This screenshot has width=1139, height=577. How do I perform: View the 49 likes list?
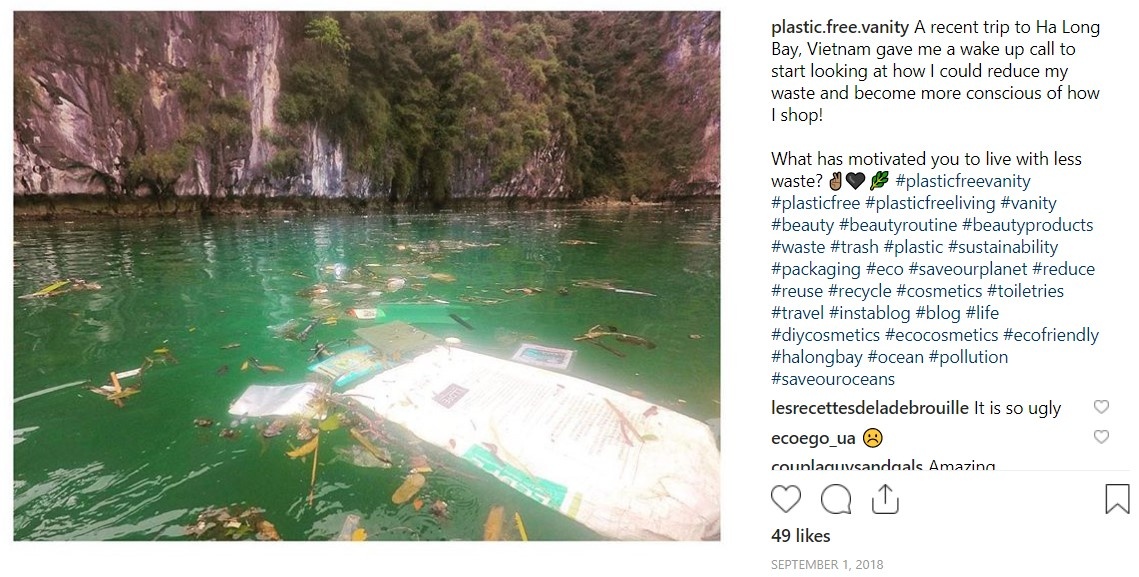(x=801, y=536)
